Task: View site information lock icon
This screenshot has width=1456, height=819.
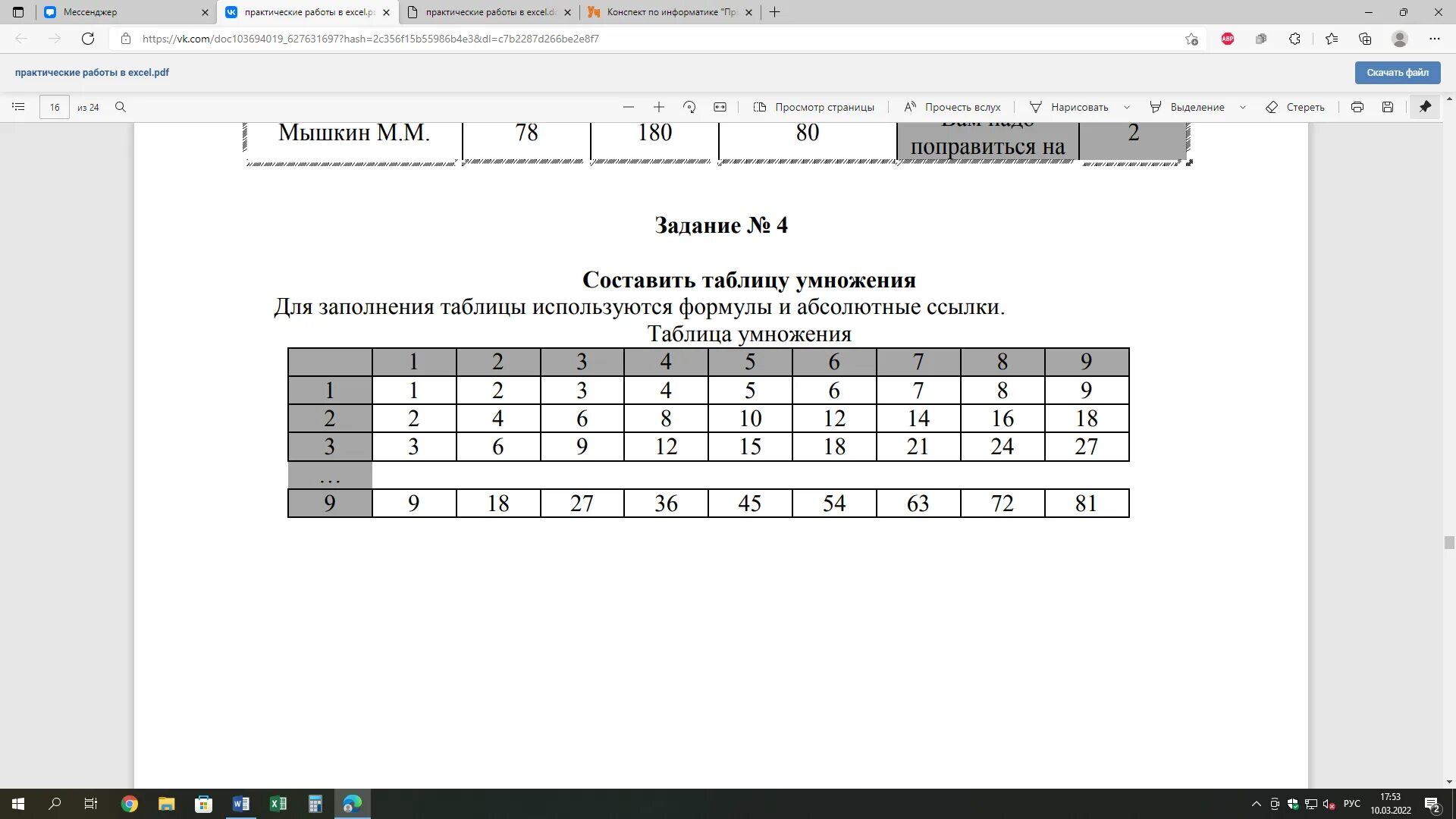Action: coord(126,39)
